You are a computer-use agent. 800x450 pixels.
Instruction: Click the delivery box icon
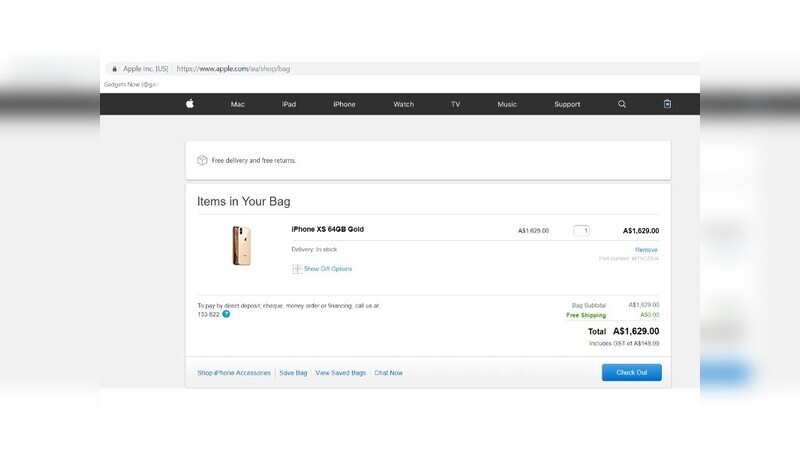click(202, 160)
